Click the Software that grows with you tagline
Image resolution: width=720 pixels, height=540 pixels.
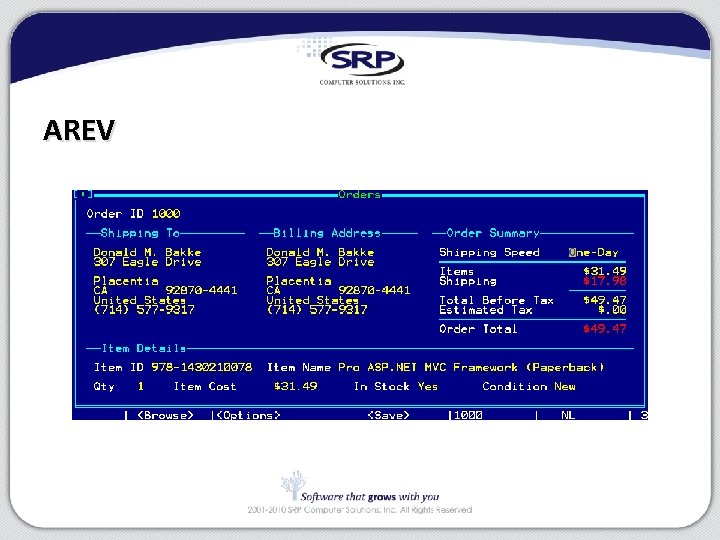click(x=370, y=496)
